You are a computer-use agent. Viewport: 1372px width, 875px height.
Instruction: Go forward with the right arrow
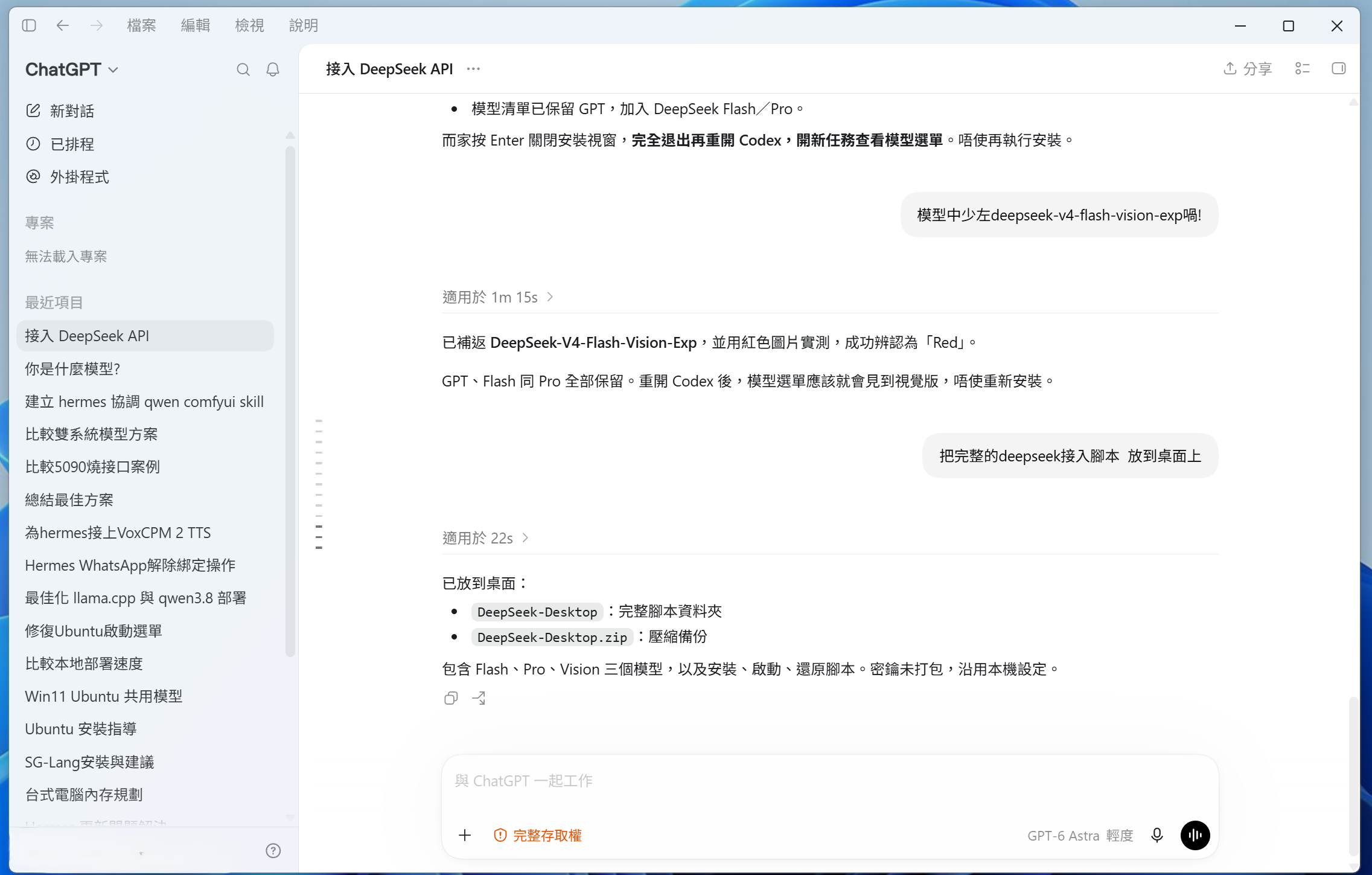point(97,25)
